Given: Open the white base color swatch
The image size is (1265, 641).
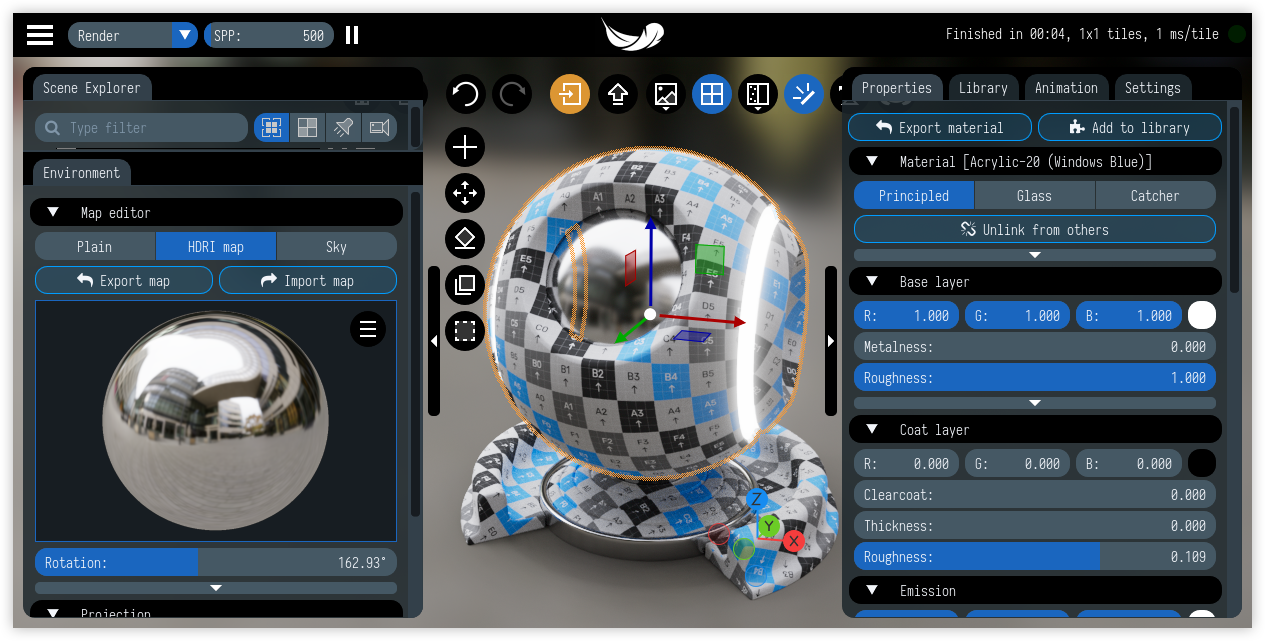Looking at the screenshot, I should (1202, 315).
